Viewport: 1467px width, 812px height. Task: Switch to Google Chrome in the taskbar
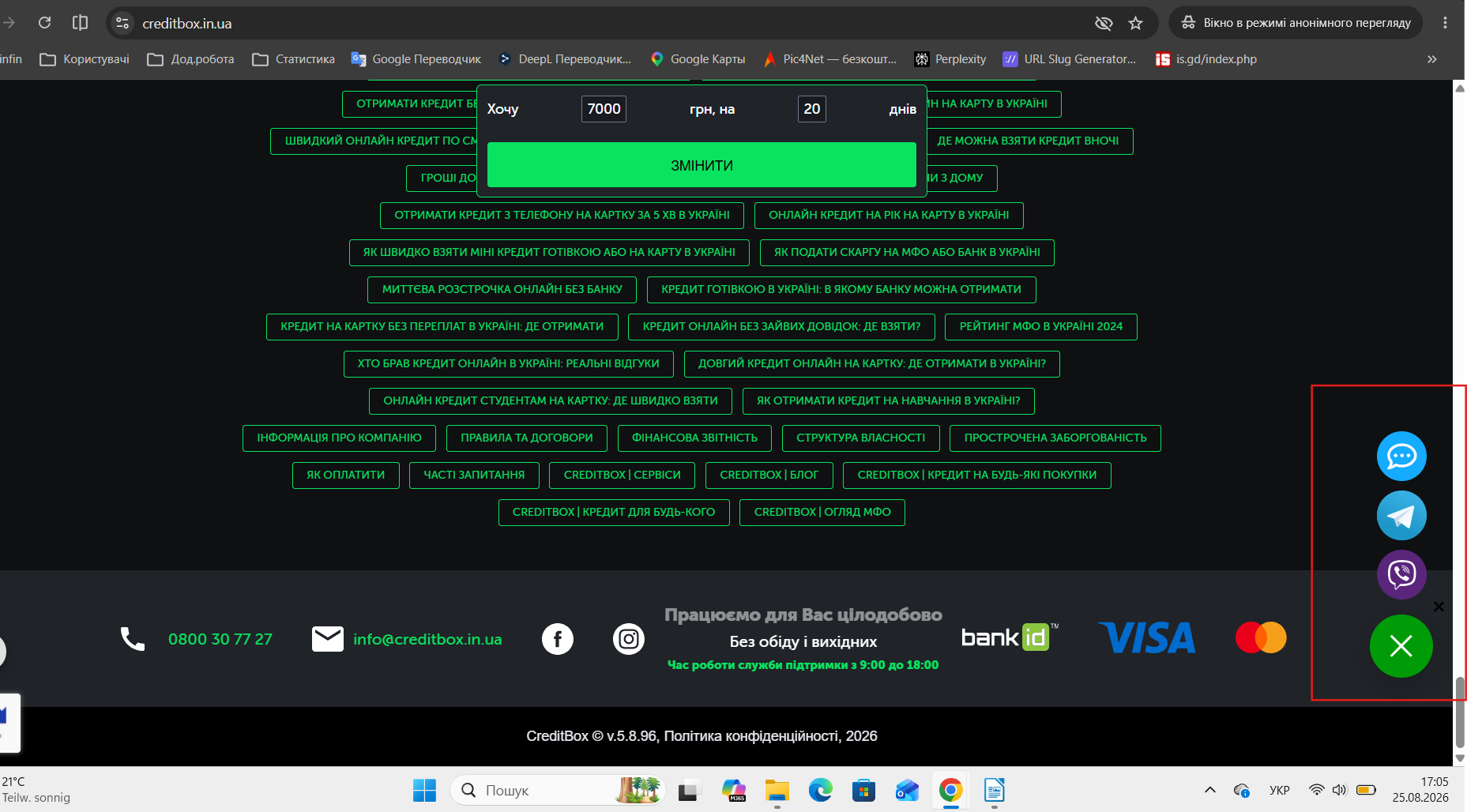coord(951,790)
